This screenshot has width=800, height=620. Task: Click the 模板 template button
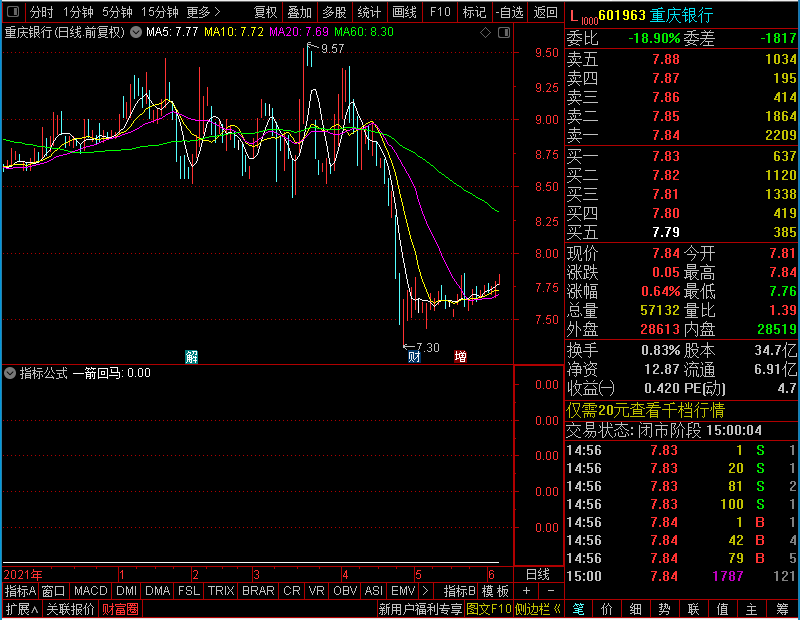[495, 591]
